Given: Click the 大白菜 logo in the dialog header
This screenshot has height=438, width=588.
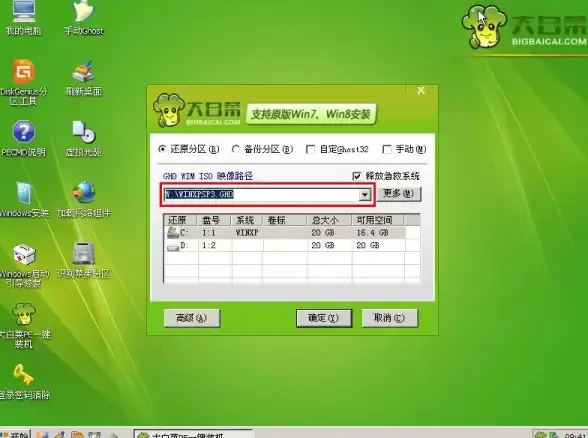Looking at the screenshot, I should point(197,110).
